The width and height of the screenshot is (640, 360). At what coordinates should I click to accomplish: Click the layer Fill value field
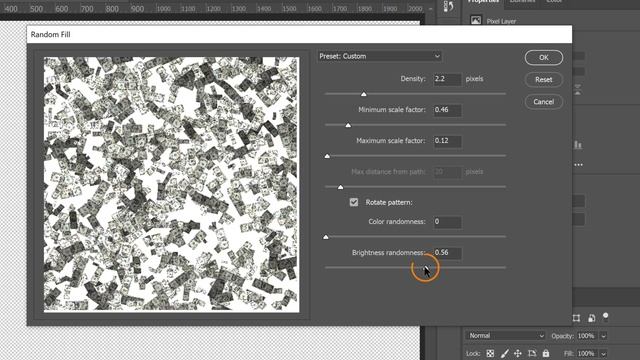586,353
